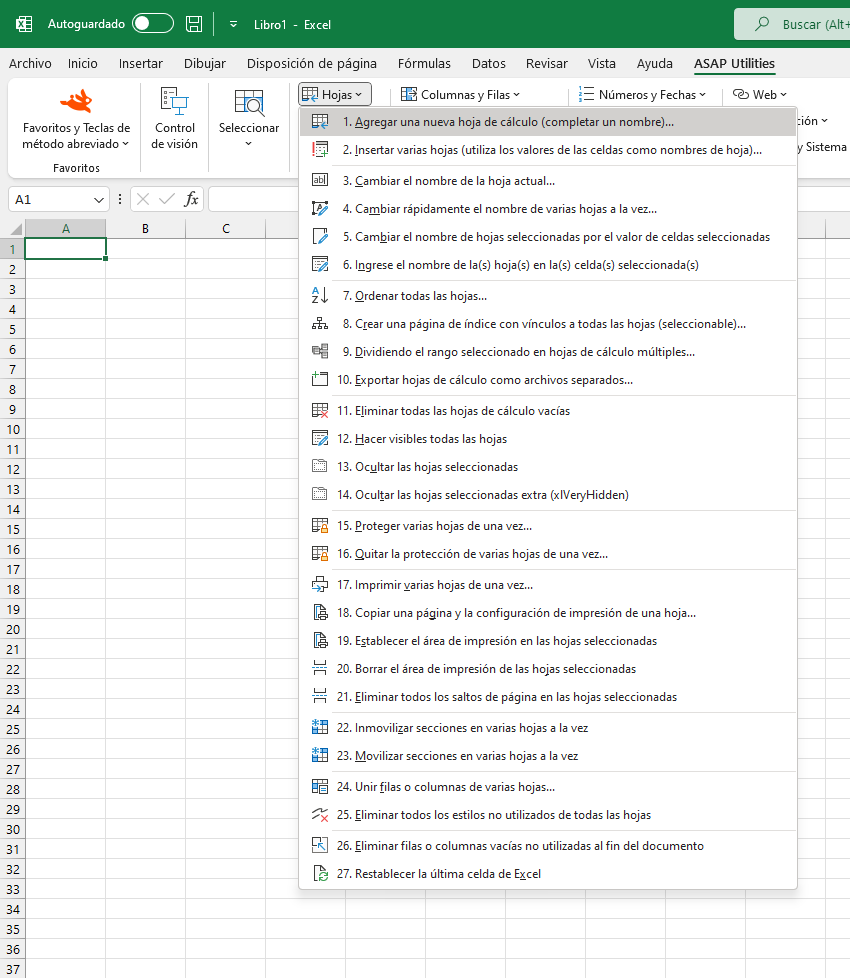Select row 10 header

point(12,430)
